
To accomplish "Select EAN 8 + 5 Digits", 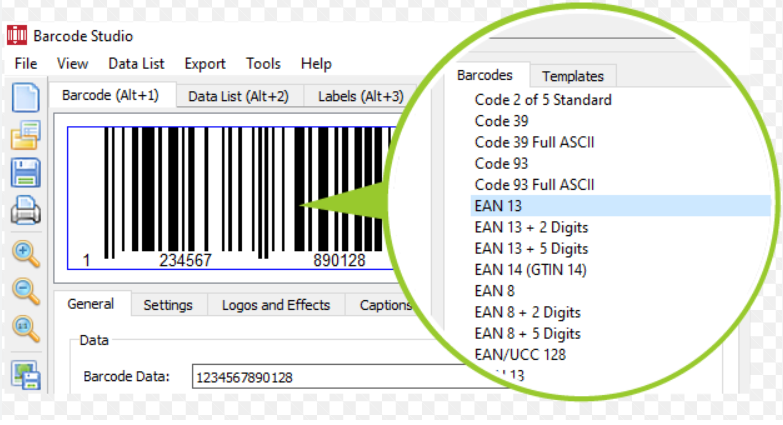I will (527, 333).
